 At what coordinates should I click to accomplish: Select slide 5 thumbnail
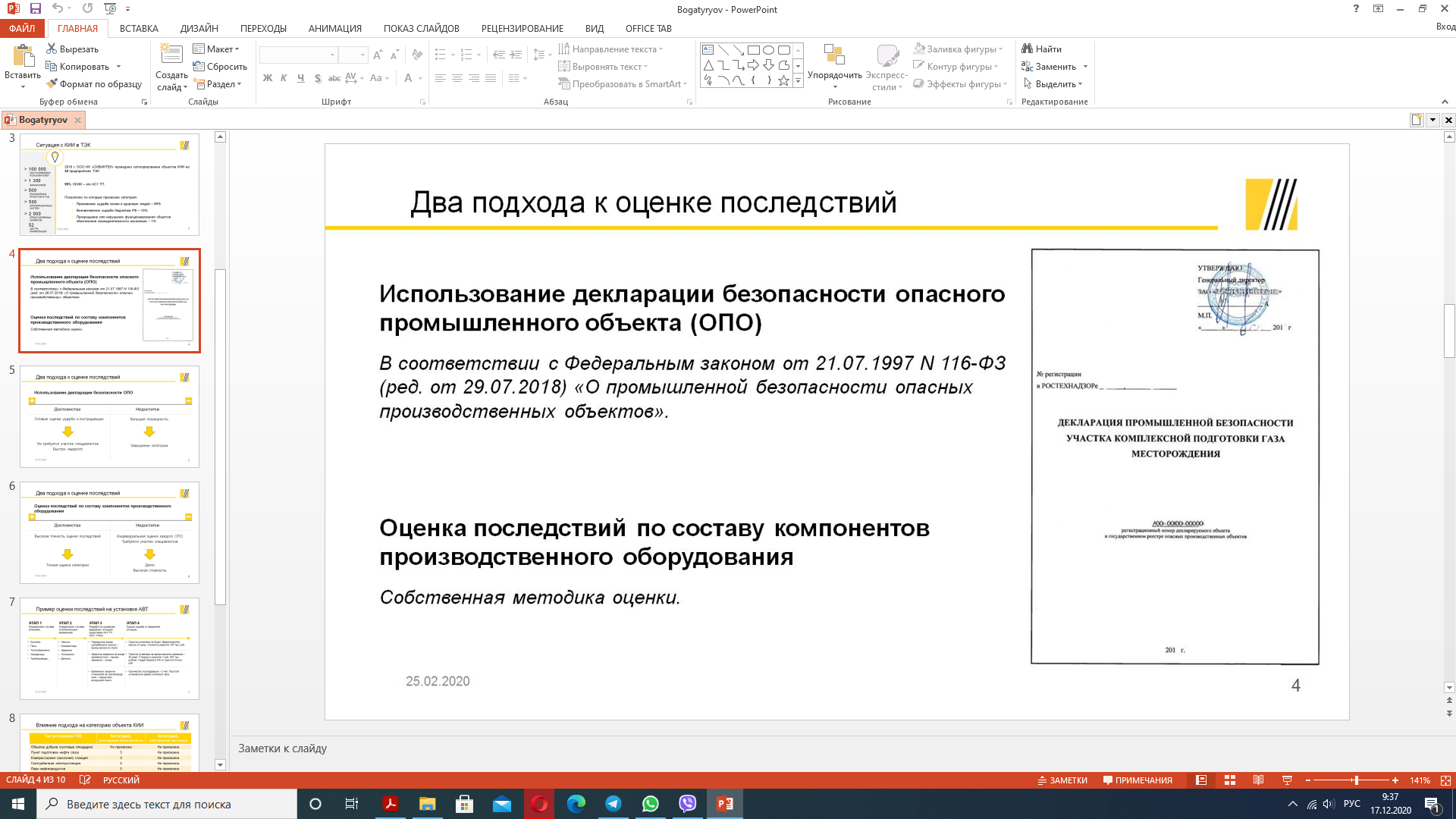click(109, 416)
